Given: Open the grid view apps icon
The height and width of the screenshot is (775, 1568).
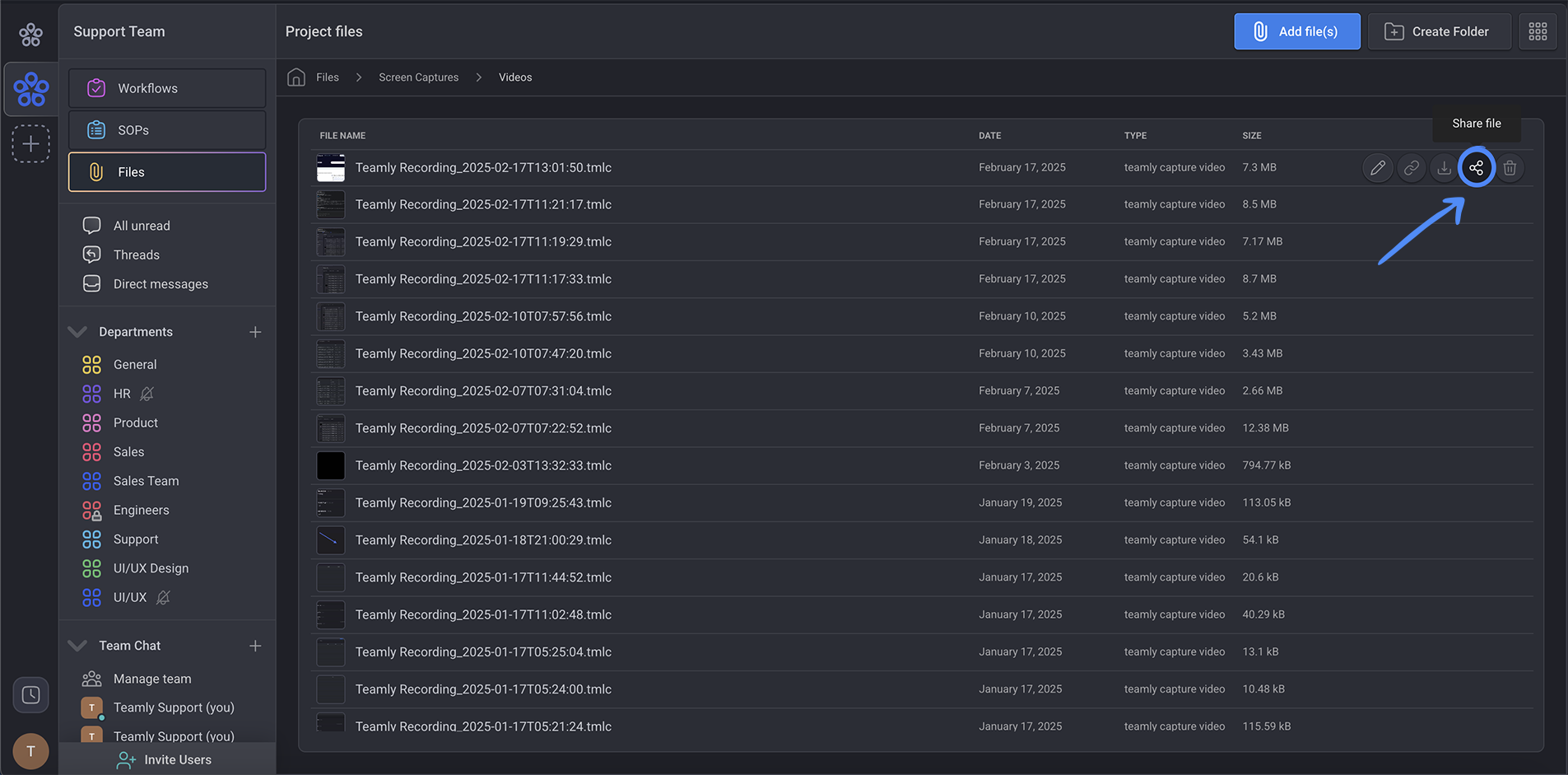Looking at the screenshot, I should click(x=1538, y=31).
